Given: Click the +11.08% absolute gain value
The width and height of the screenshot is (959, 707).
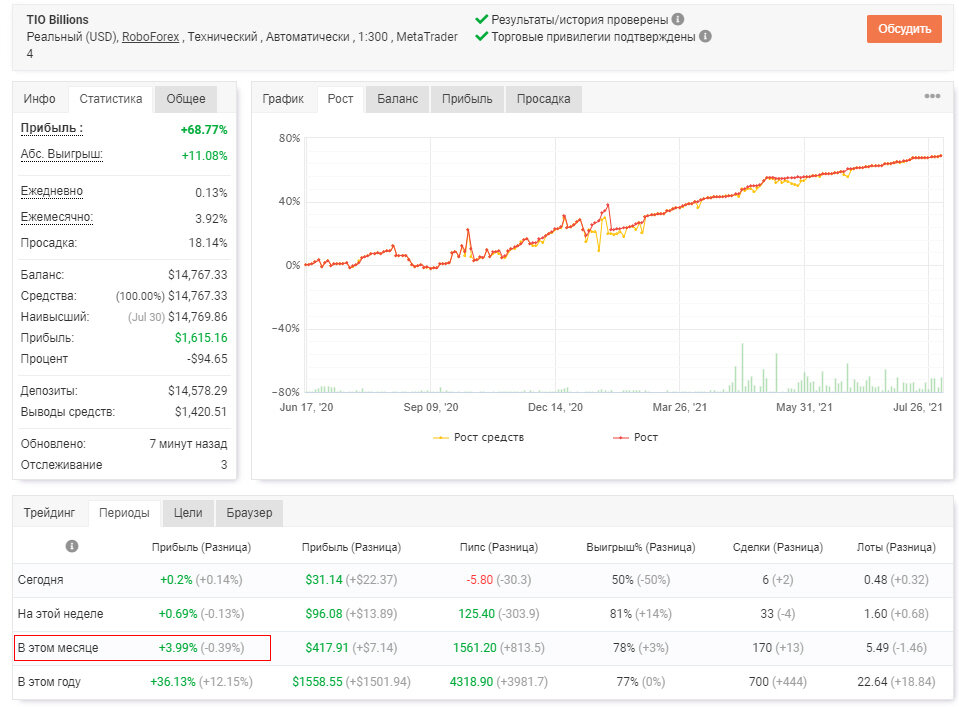Looking at the screenshot, I should coord(204,156).
